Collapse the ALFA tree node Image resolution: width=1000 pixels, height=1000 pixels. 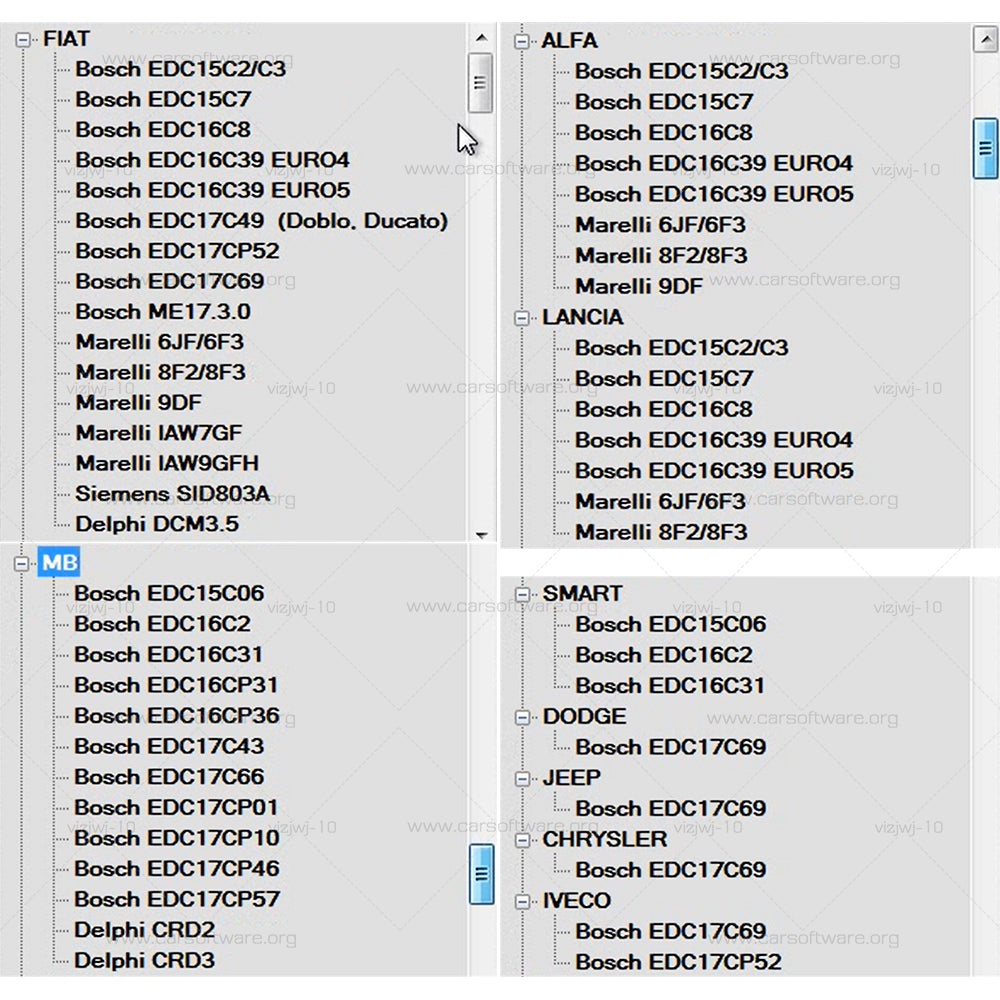(522, 41)
